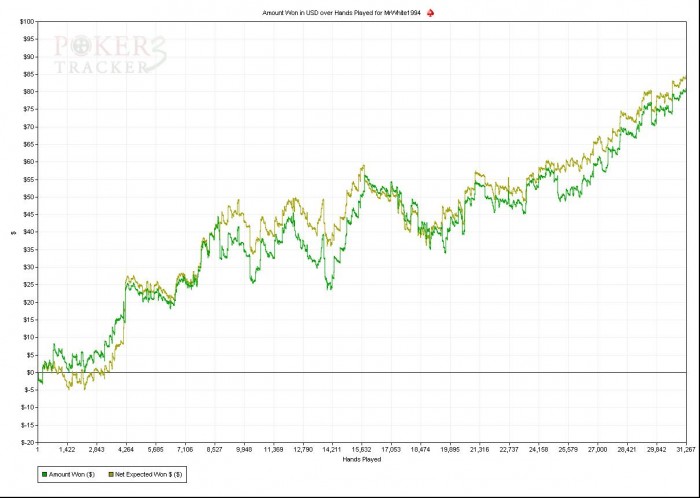
Task: Click the '17,053' x-axis label
Action: click(x=391, y=449)
